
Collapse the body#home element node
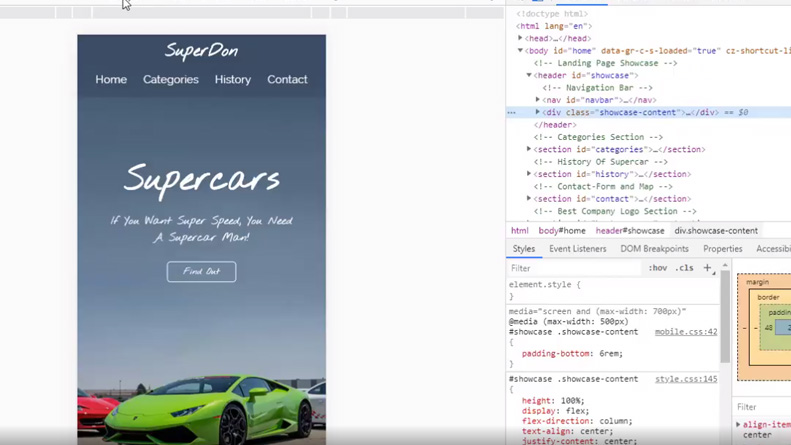(x=520, y=50)
